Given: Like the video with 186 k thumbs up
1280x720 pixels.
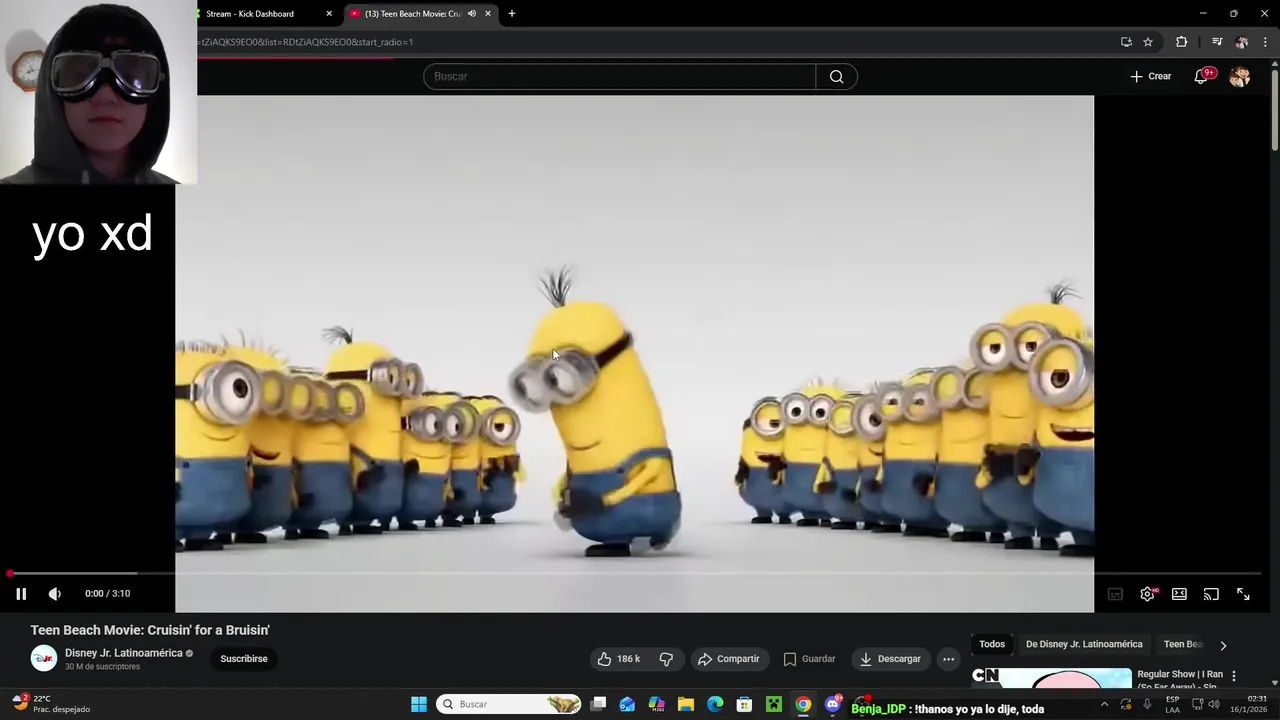Looking at the screenshot, I should click(618, 659).
